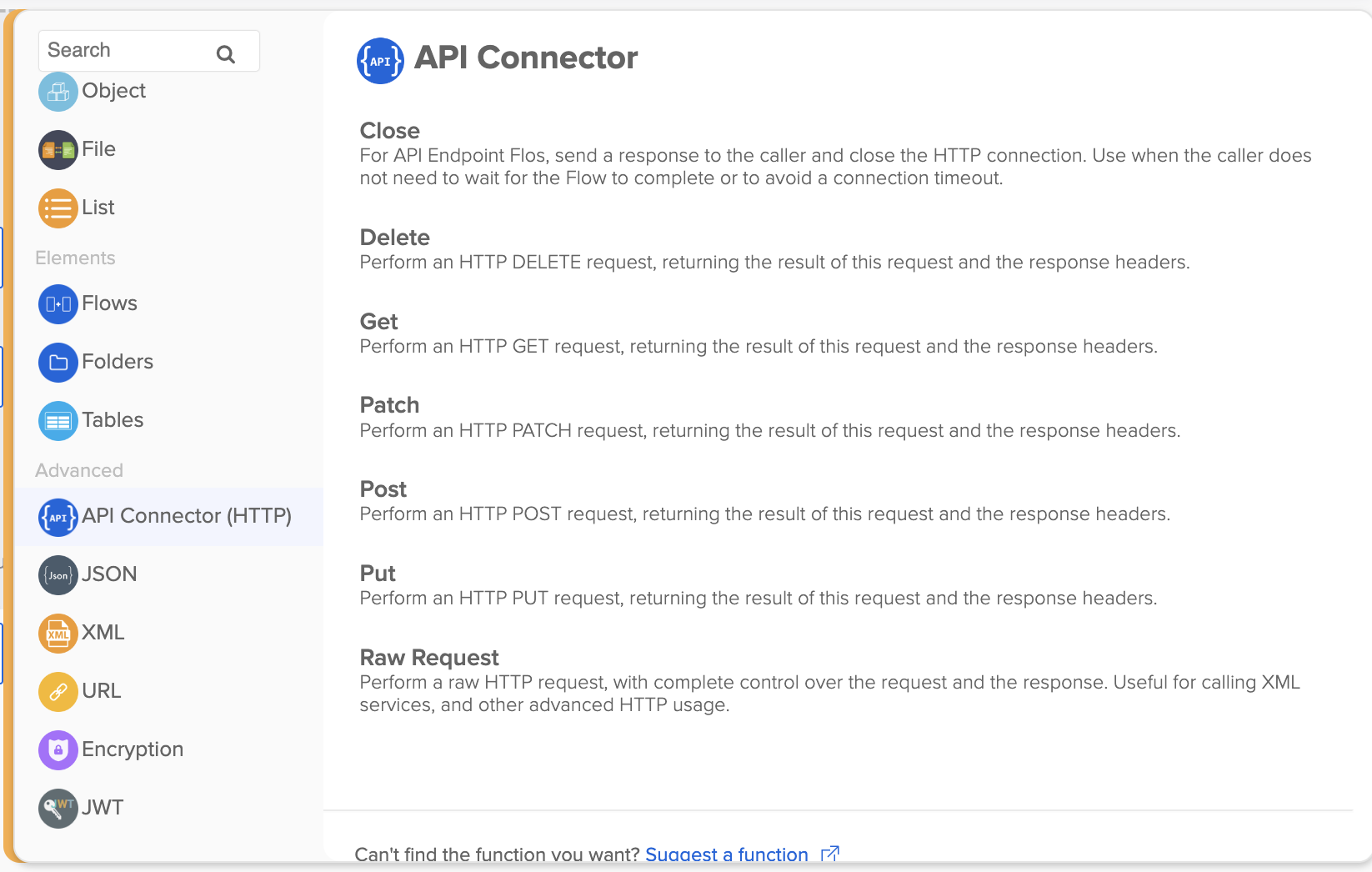
Task: Select the File category icon
Action: [x=58, y=150]
